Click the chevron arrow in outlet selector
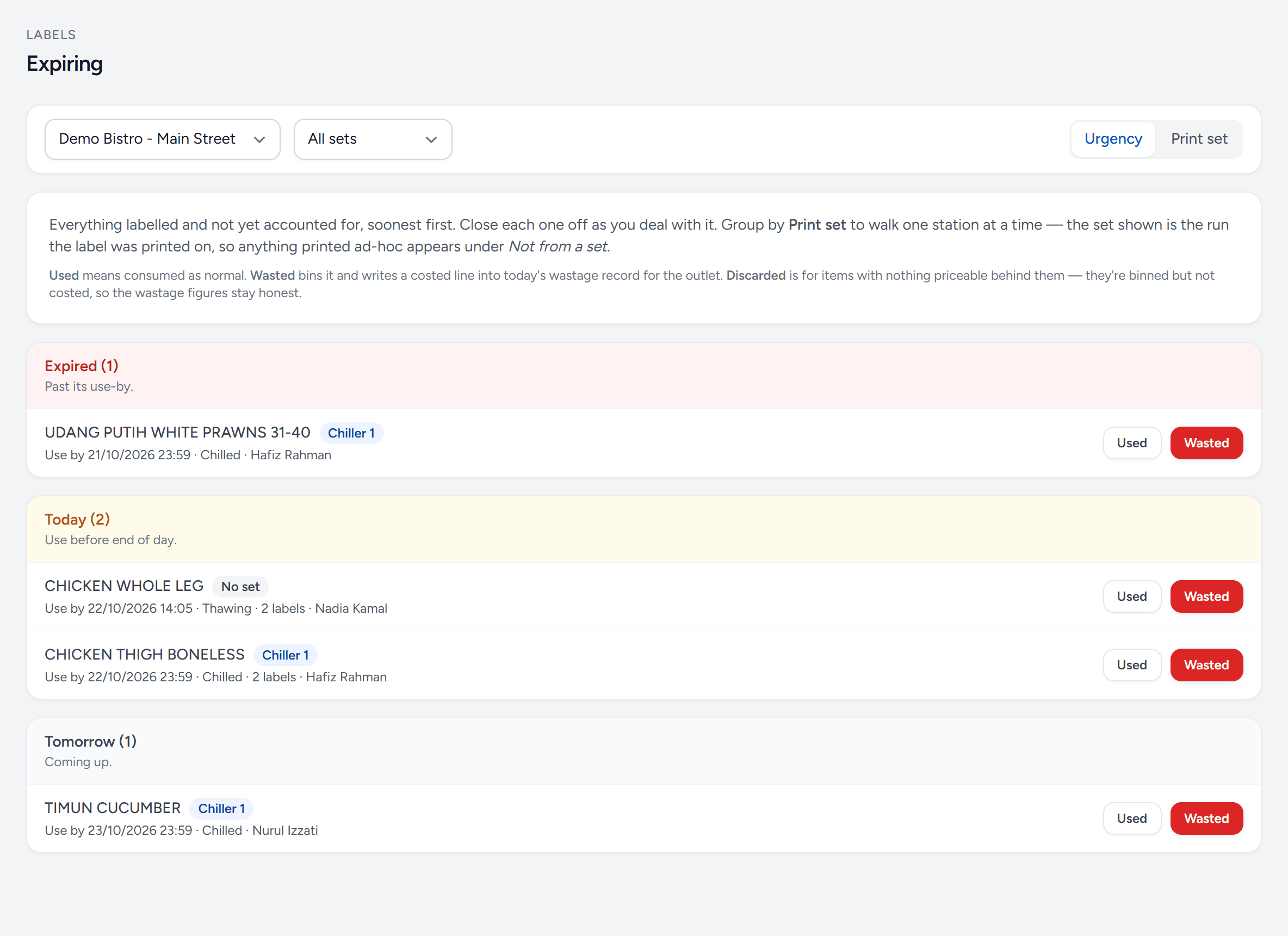1288x936 pixels. (259, 140)
